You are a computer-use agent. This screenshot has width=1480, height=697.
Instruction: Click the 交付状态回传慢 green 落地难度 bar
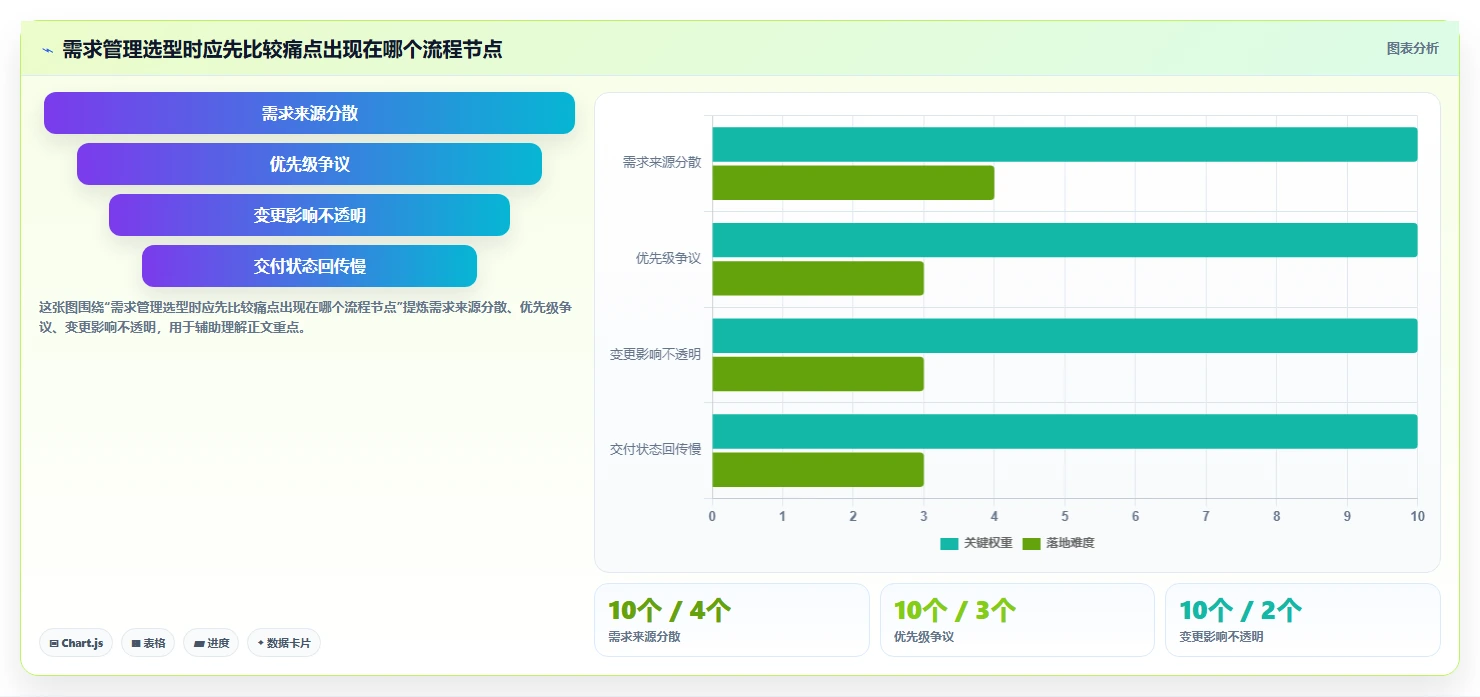point(818,470)
